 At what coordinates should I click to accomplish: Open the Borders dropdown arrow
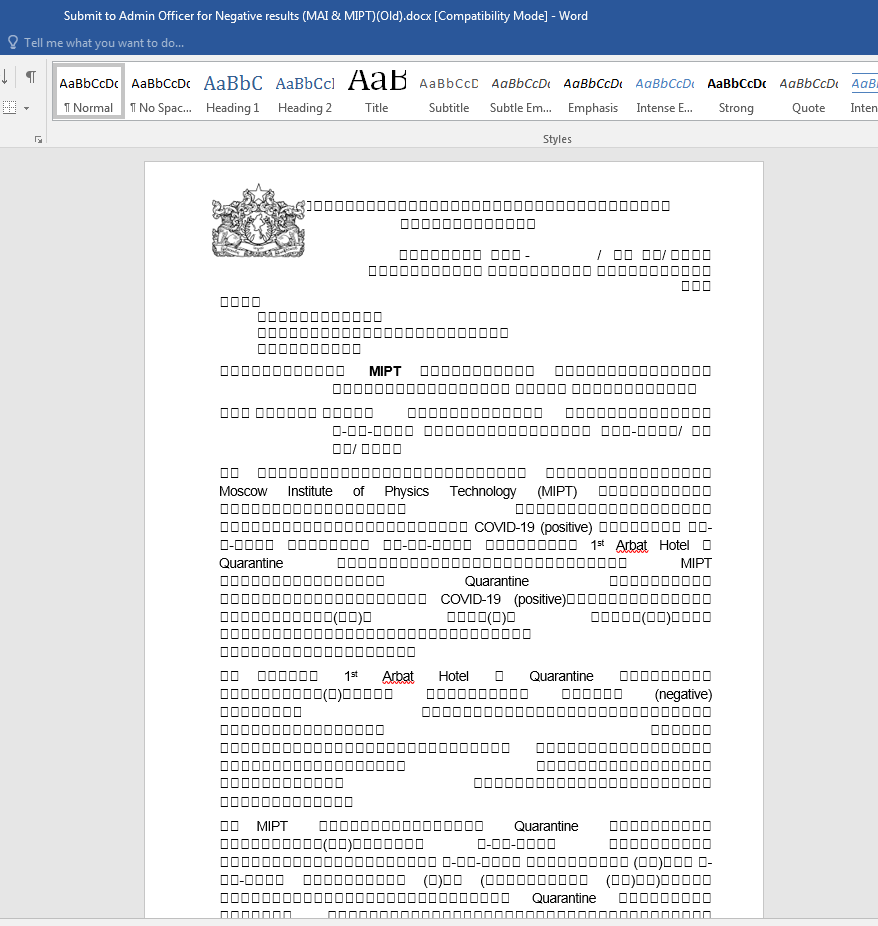27,108
